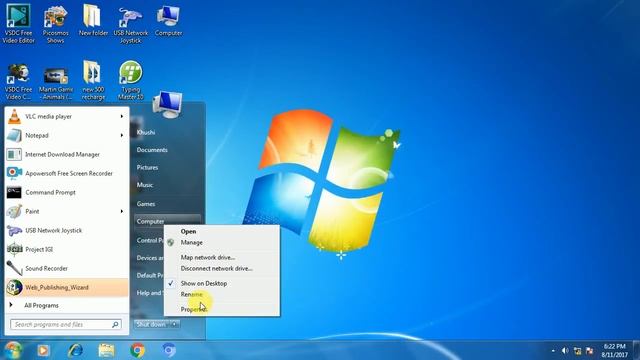Launch Project IGI from Start menu
This screenshot has width=640, height=360.
pyautogui.click(x=67, y=249)
